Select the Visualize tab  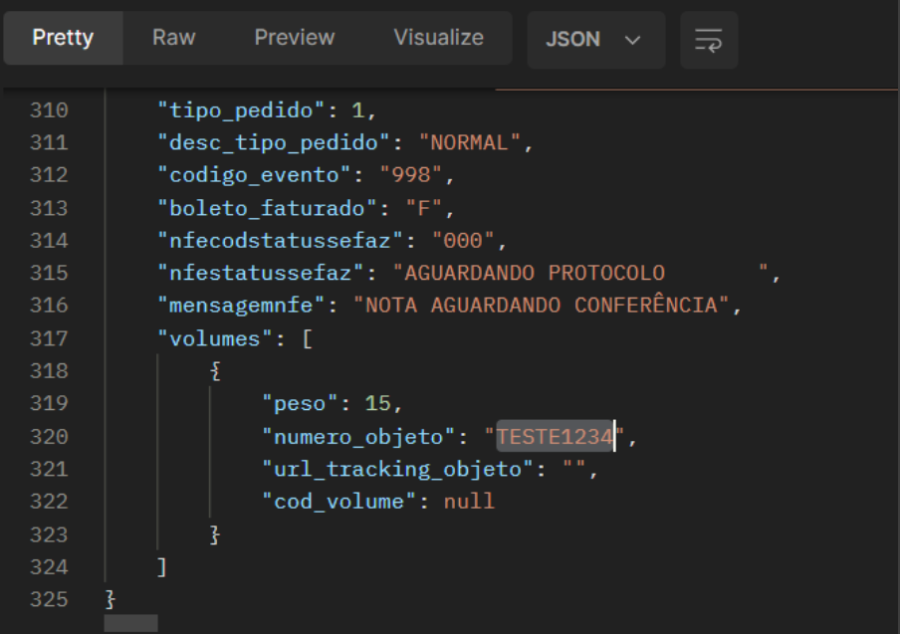tap(438, 38)
